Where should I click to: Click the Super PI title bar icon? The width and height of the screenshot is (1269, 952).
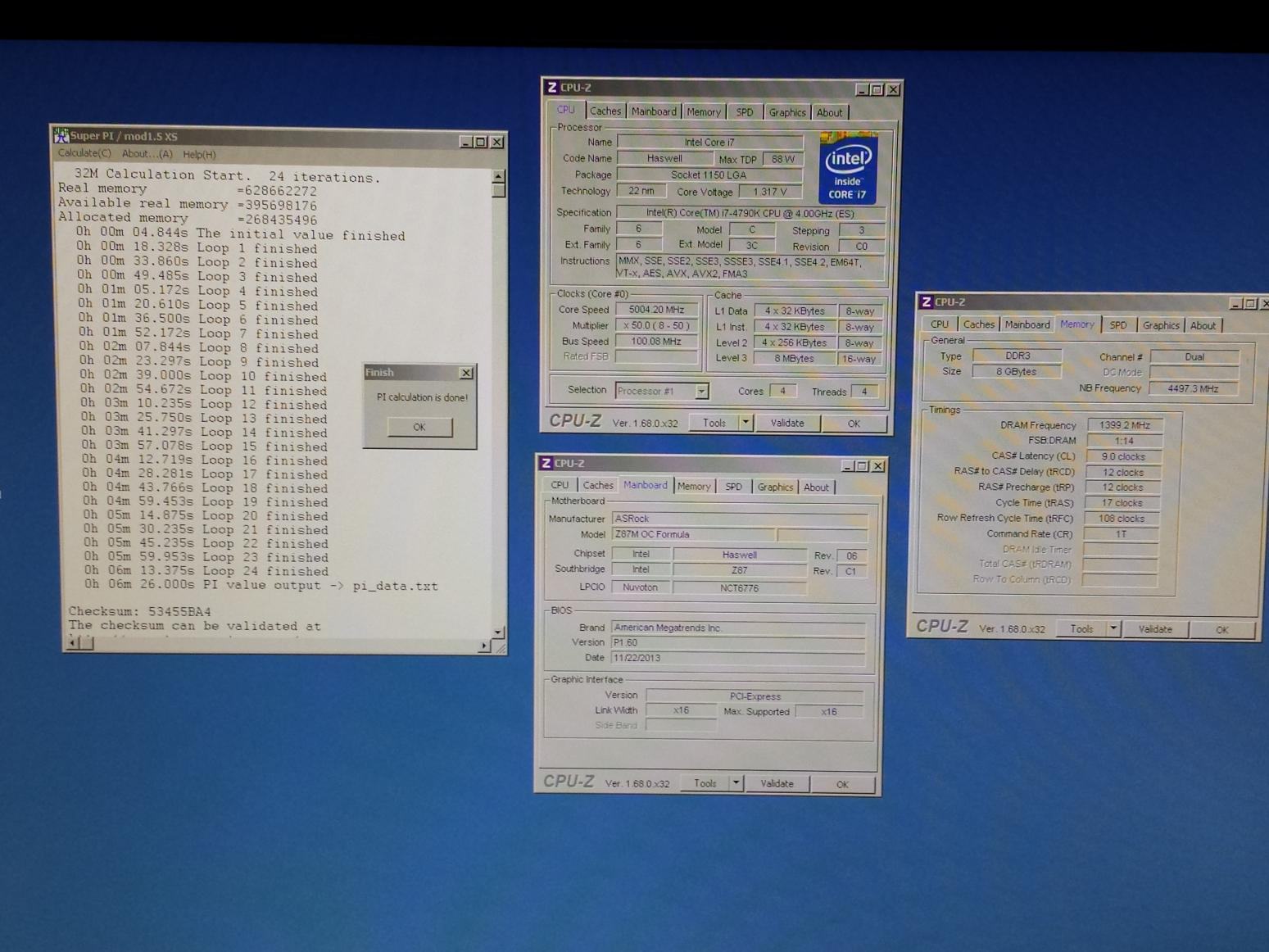tap(61, 135)
